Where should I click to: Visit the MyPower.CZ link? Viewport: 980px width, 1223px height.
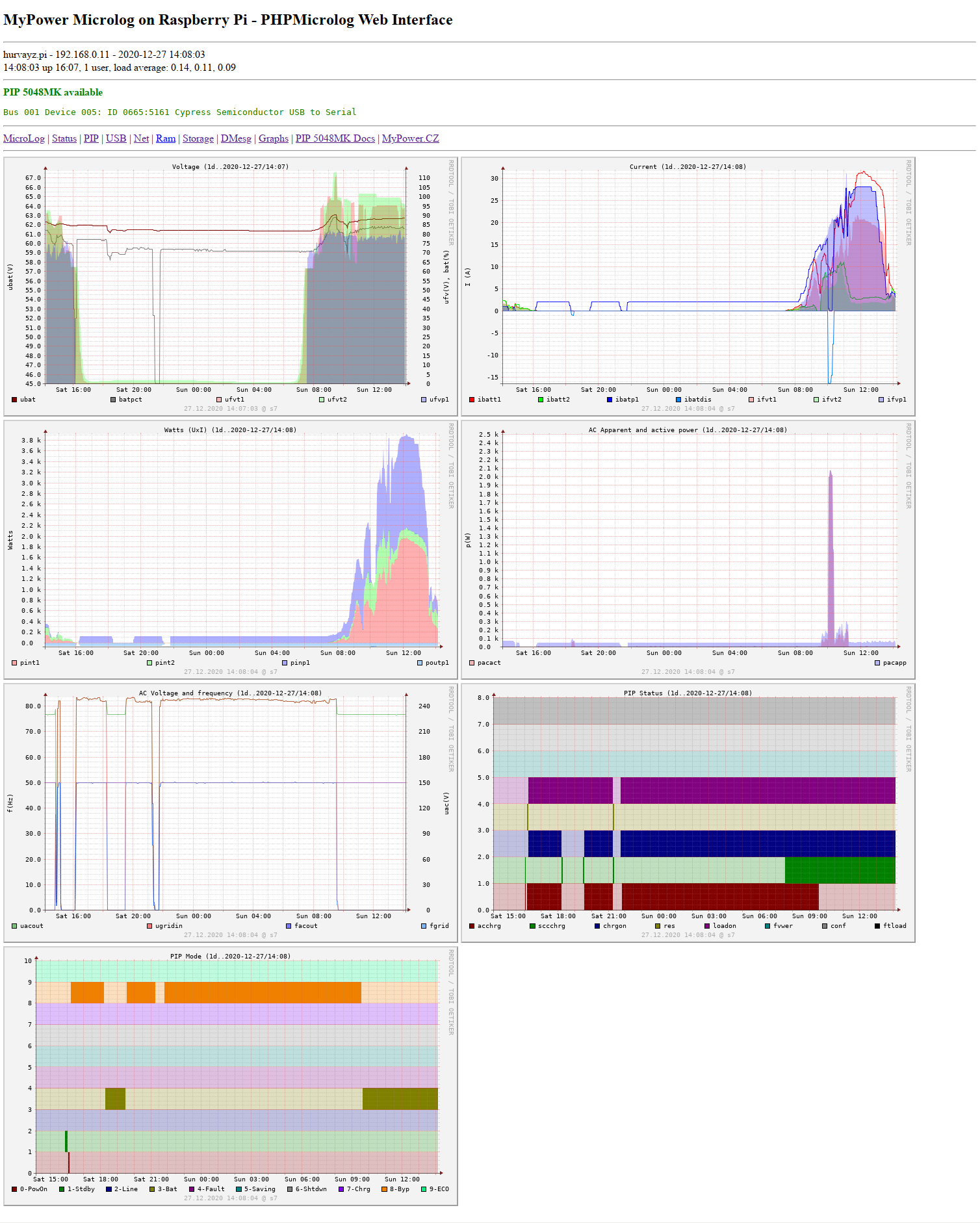(x=411, y=138)
